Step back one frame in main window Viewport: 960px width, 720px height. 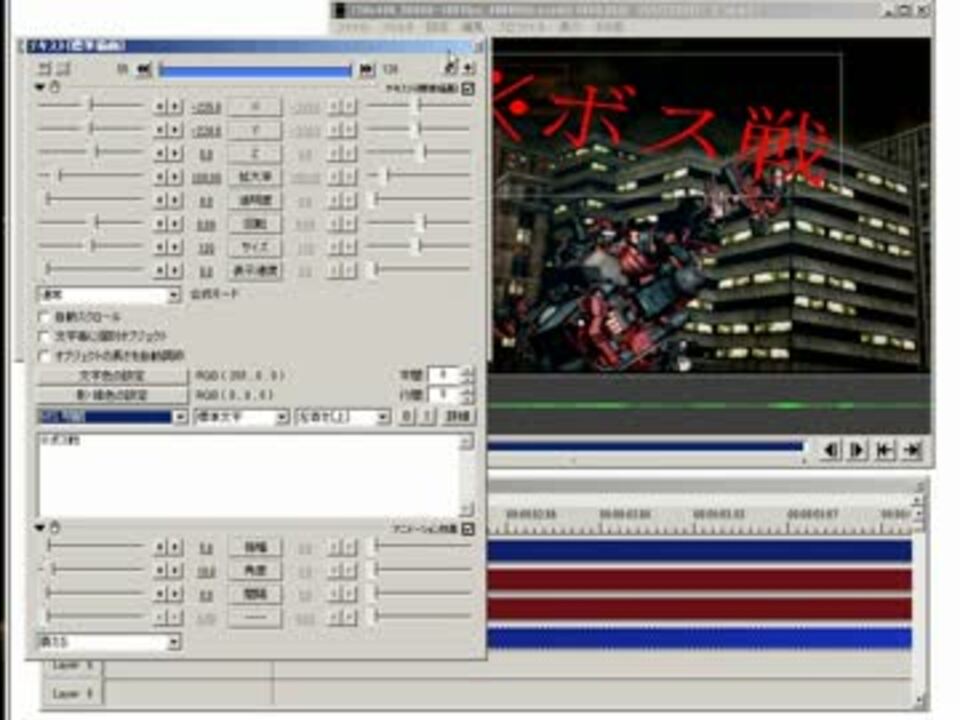click(831, 451)
